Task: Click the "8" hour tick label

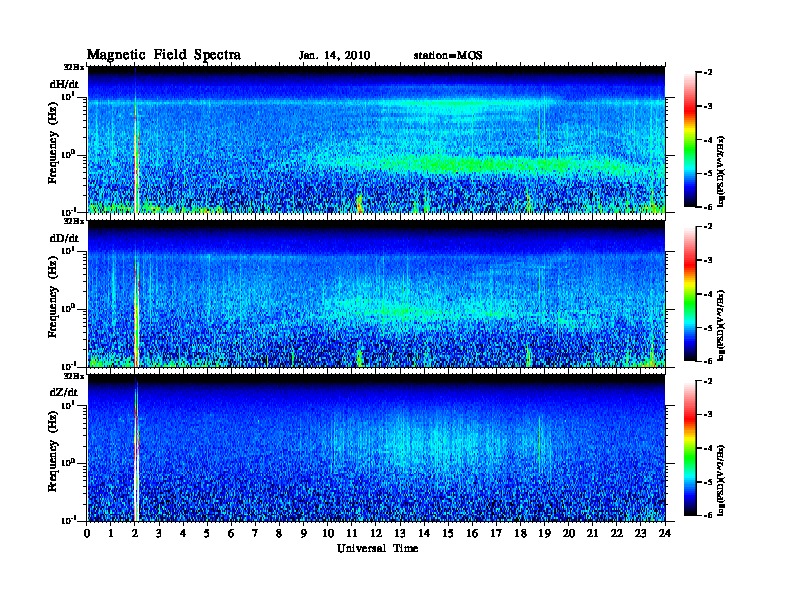Action: [x=279, y=533]
